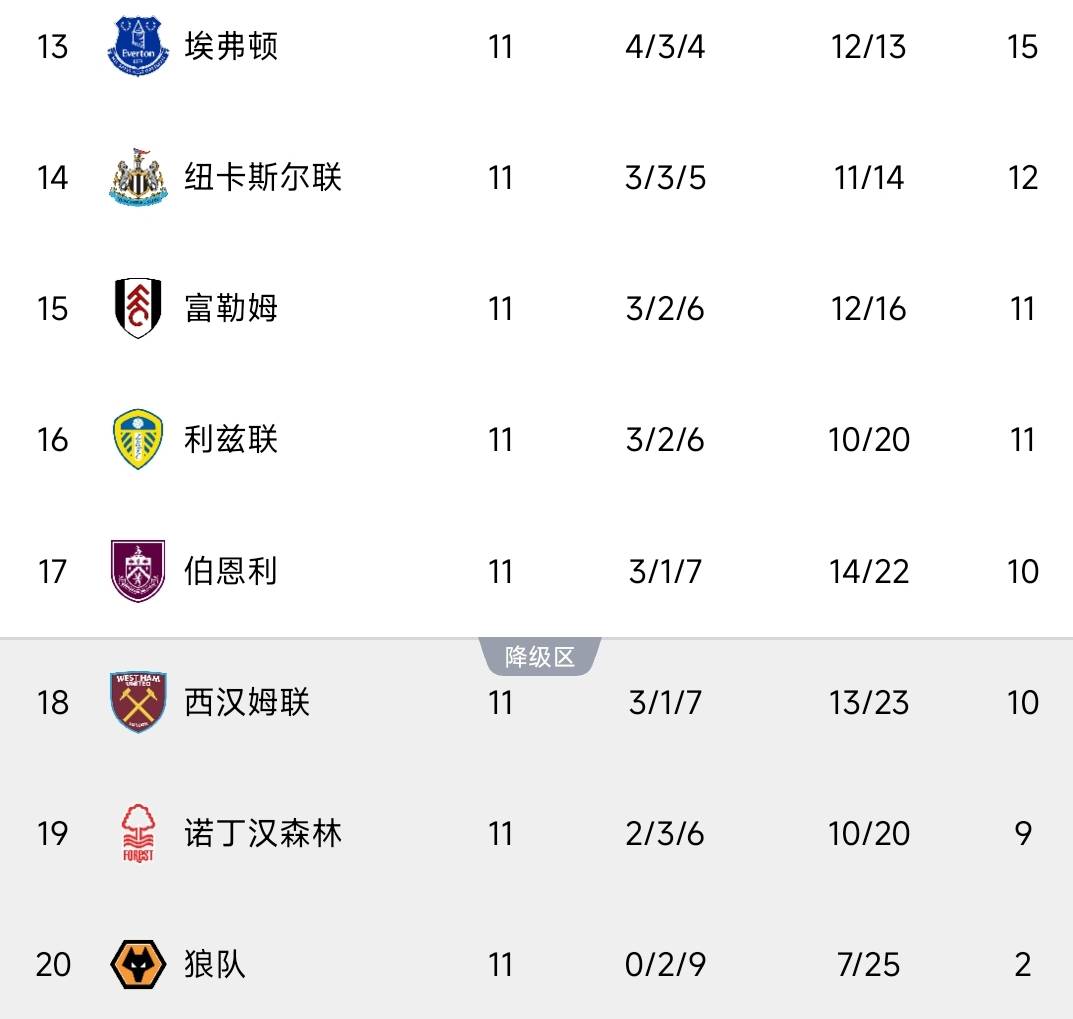The image size is (1073, 1019).
Task: Click the Newcastle United crest icon
Action: (138, 178)
